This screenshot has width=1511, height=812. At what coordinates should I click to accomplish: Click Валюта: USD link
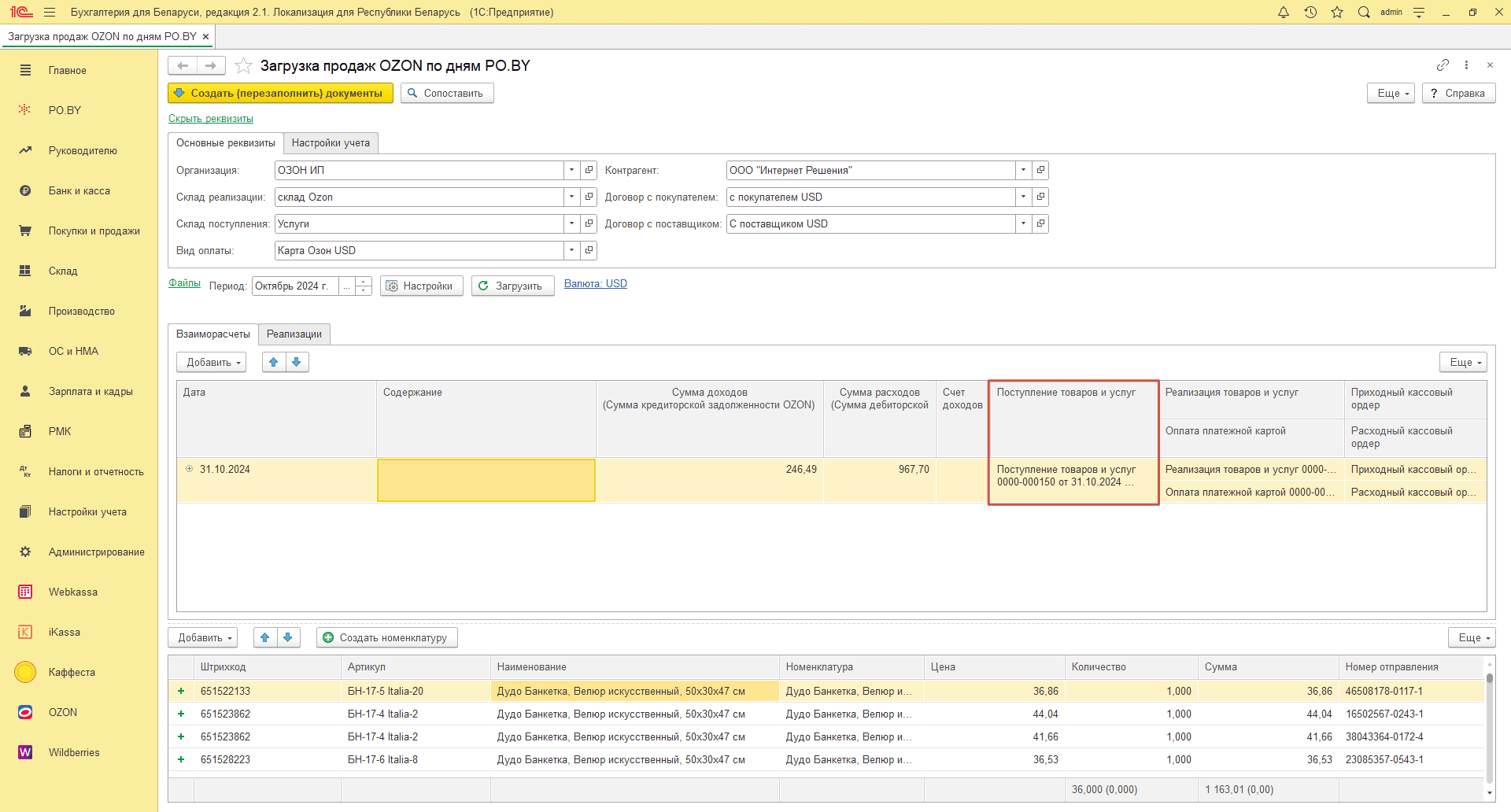596,283
